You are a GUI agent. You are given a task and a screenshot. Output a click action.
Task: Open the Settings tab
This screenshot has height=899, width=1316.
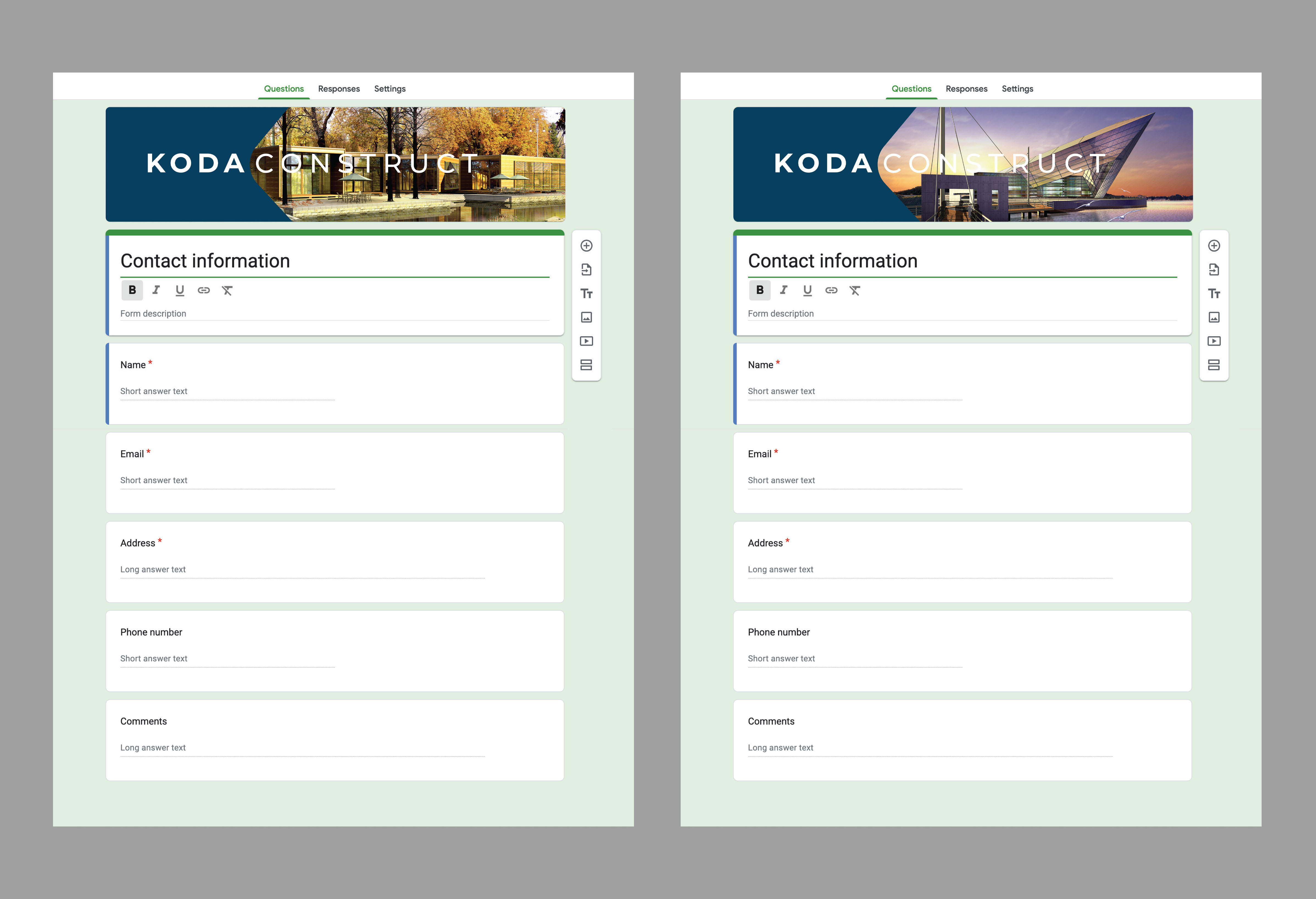pyautogui.click(x=389, y=89)
